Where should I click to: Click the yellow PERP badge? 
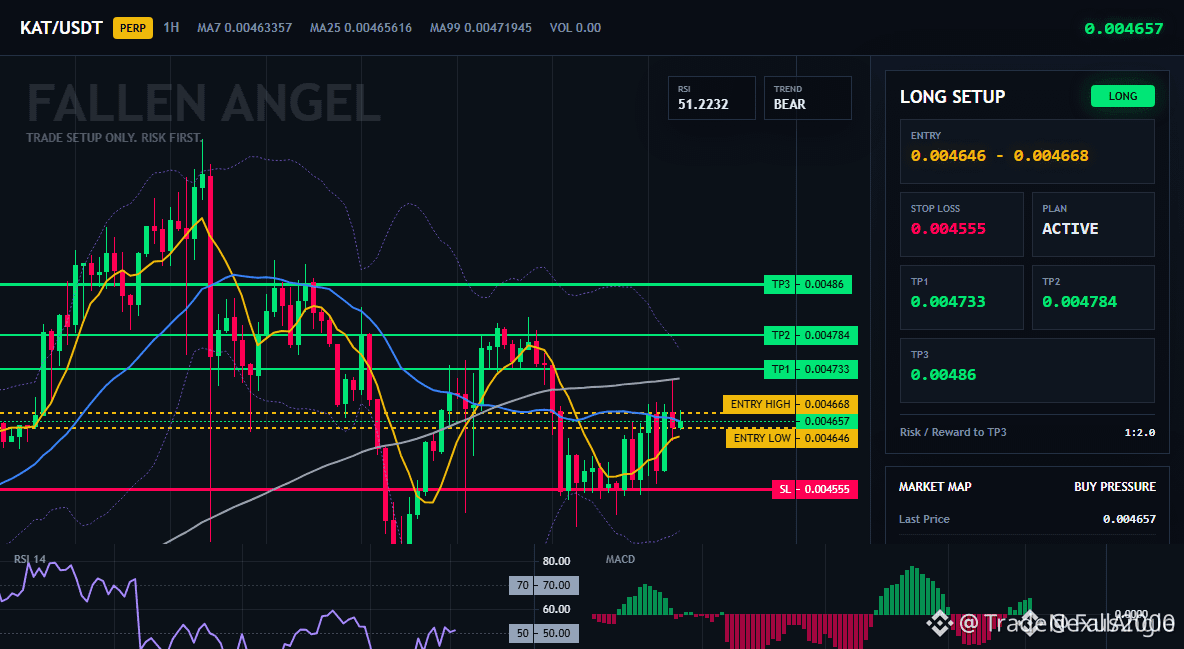coord(133,28)
